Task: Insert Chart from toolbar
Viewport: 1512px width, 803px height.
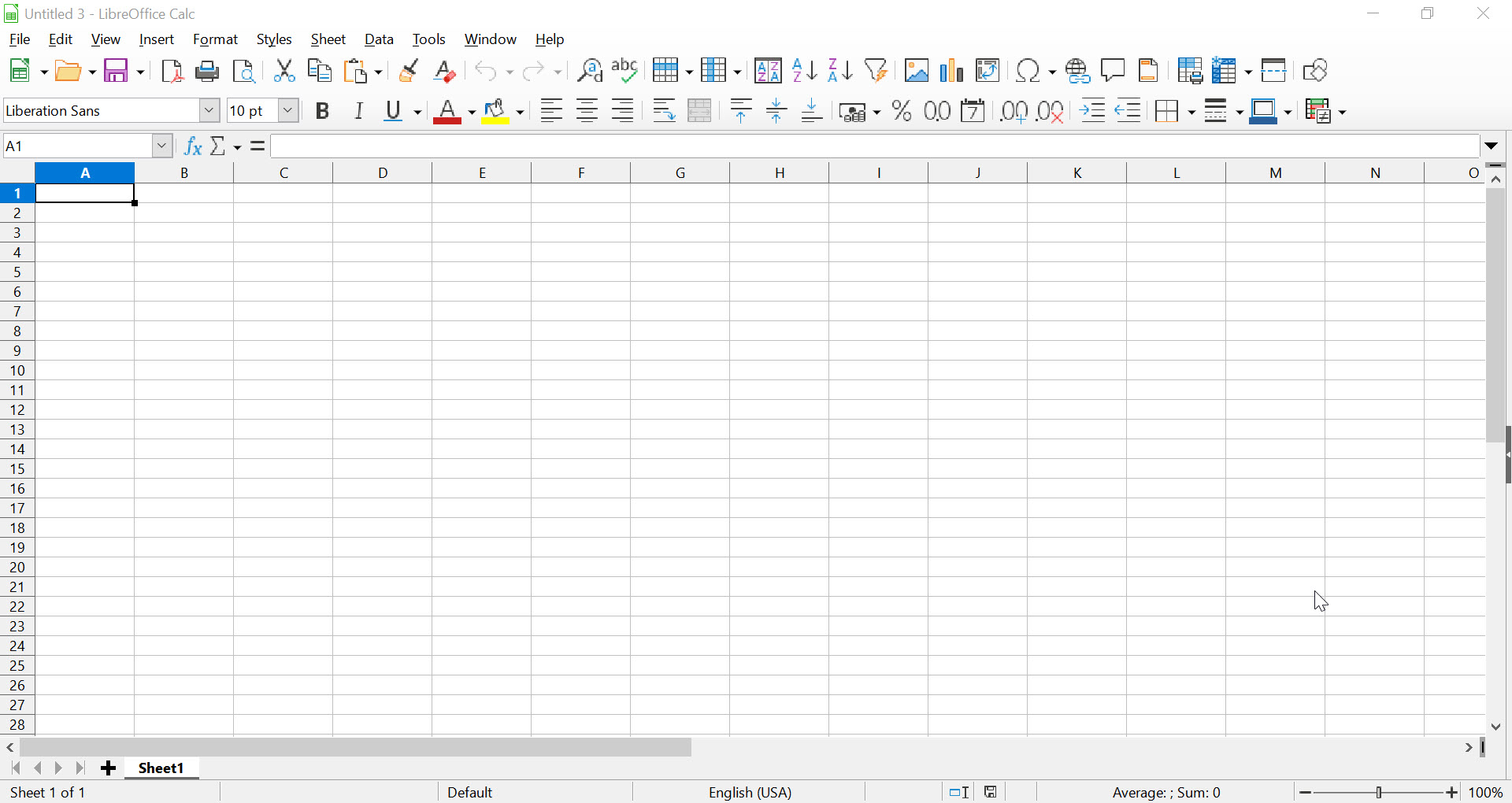Action: (x=953, y=71)
